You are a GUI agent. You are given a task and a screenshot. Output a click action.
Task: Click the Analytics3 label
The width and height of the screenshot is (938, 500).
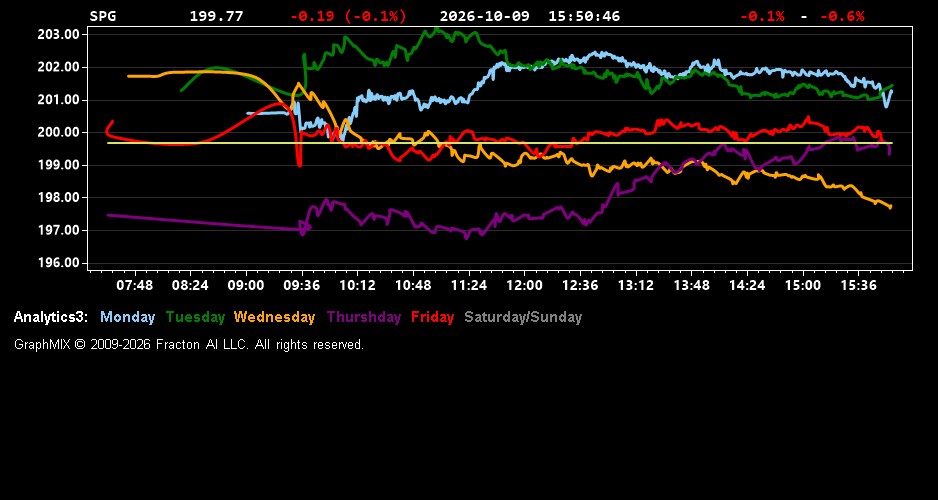51,317
